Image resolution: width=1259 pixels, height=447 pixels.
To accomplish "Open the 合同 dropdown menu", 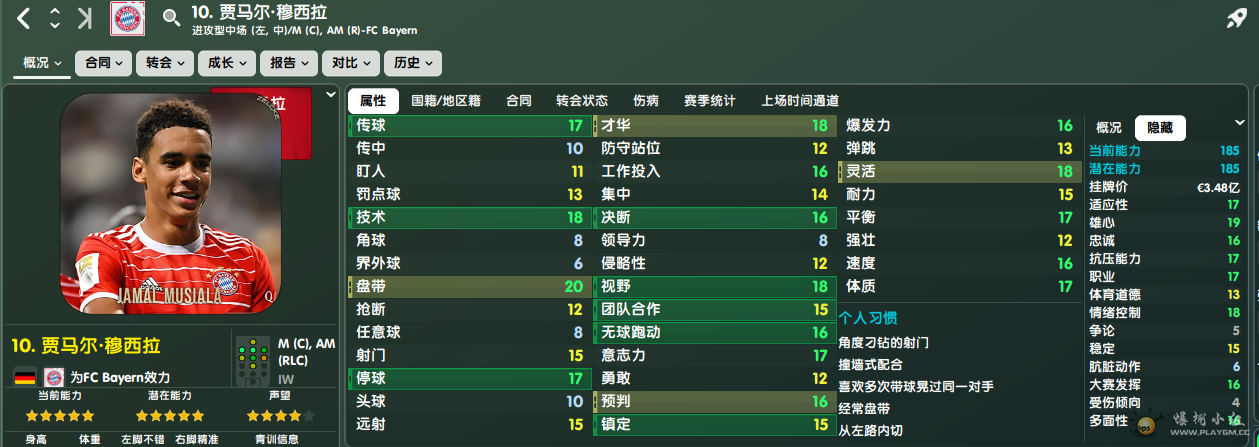I will [103, 63].
